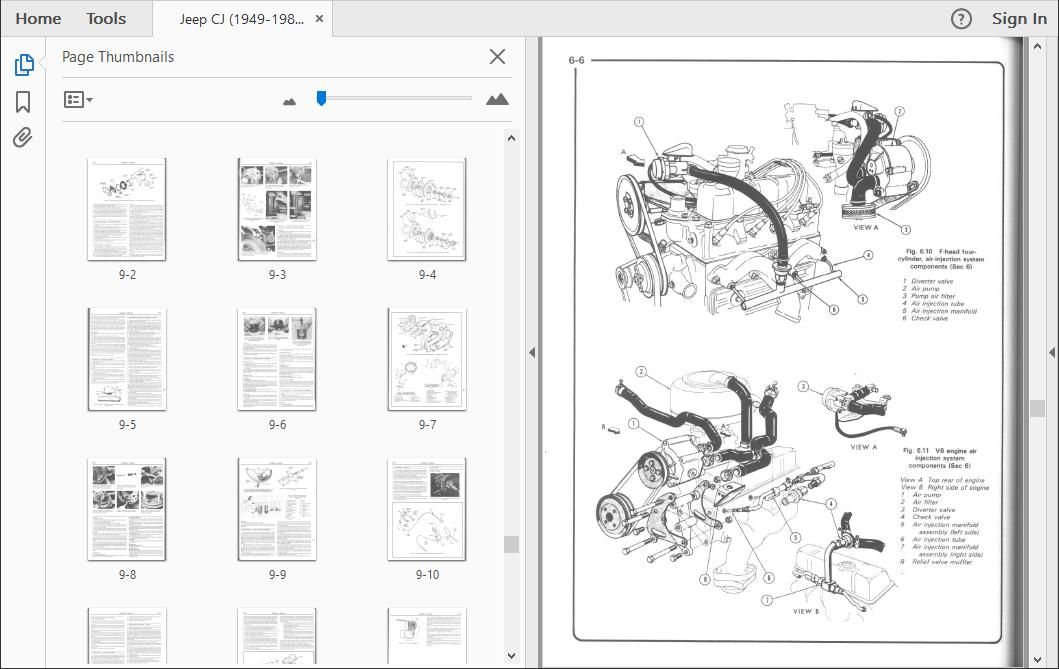Image resolution: width=1059 pixels, height=669 pixels.
Task: Click thumbnail panel scroll down arrow
Action: [511, 655]
